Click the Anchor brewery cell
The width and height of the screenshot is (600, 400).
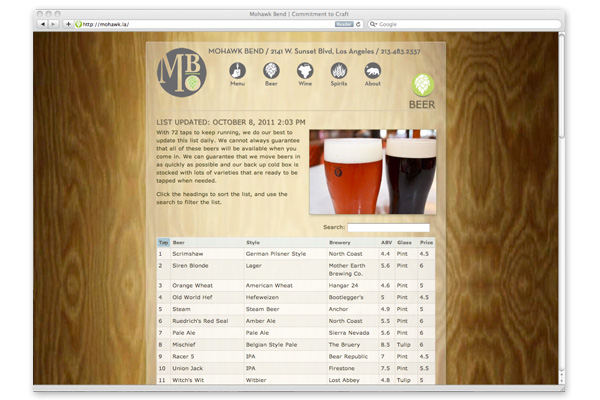coord(338,309)
